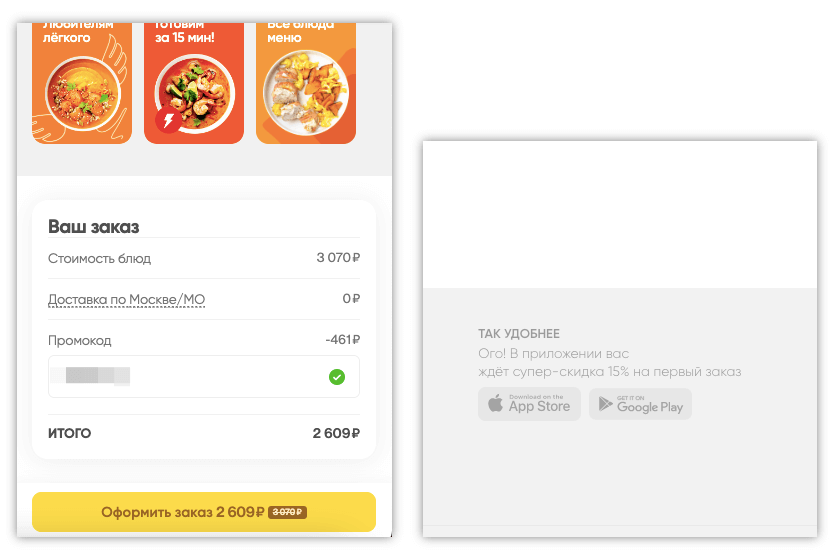The width and height of the screenshot is (836, 557).
Task: Click the lightning bolt icon on the 15-minute card
Action: pyautogui.click(x=168, y=121)
